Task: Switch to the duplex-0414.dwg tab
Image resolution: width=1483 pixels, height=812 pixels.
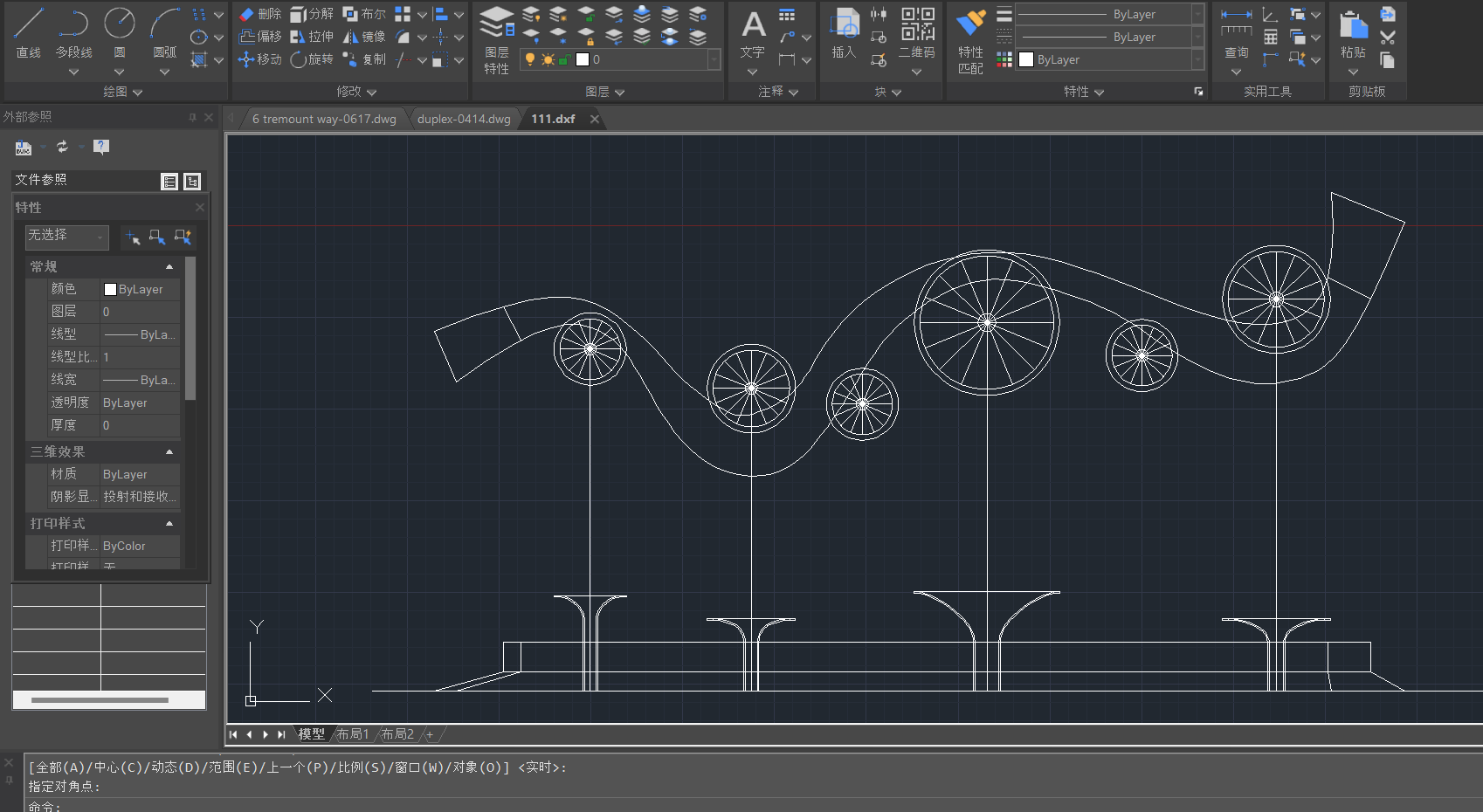Action: point(464,119)
